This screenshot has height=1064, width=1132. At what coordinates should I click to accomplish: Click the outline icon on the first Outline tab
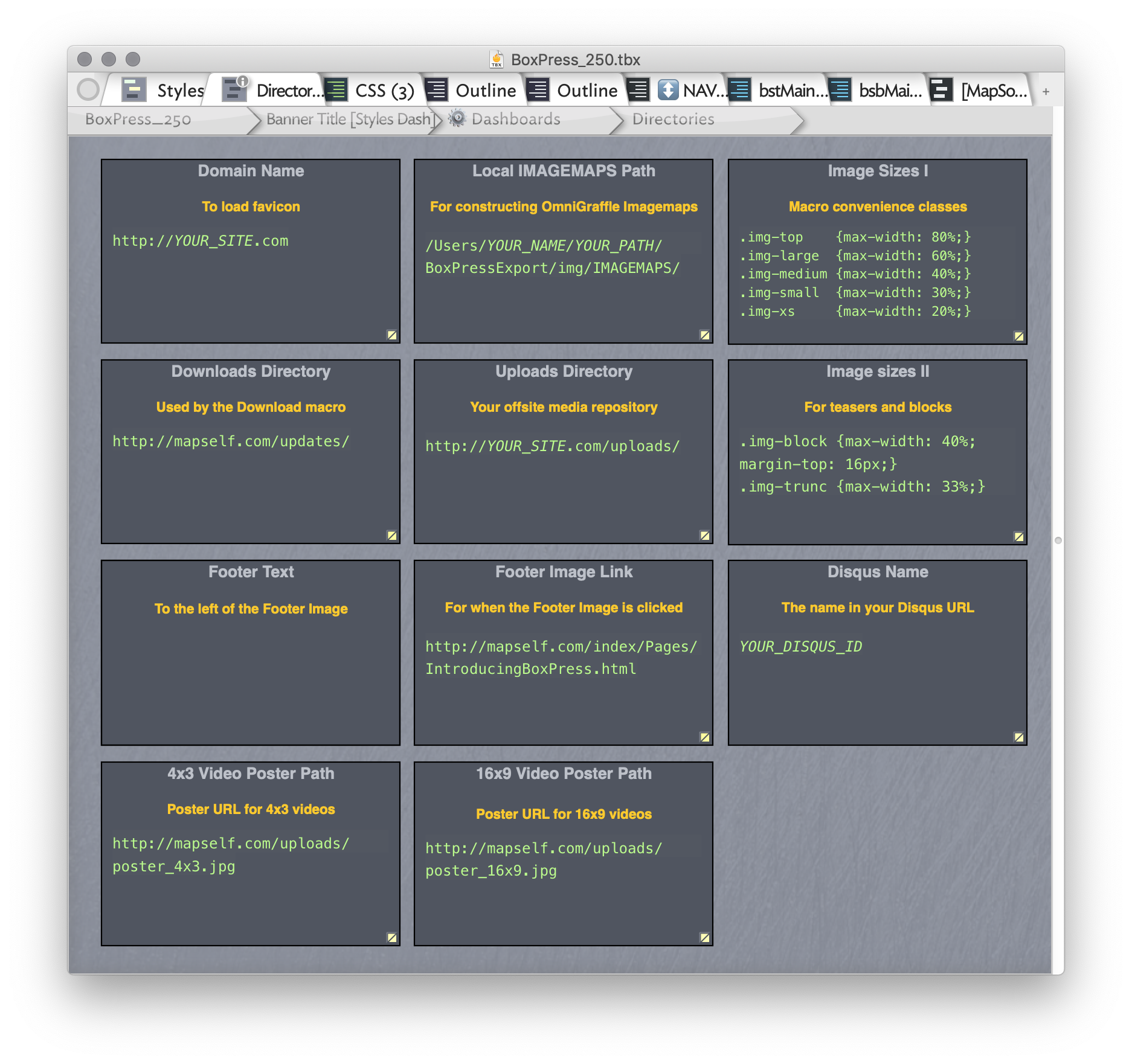click(x=437, y=89)
